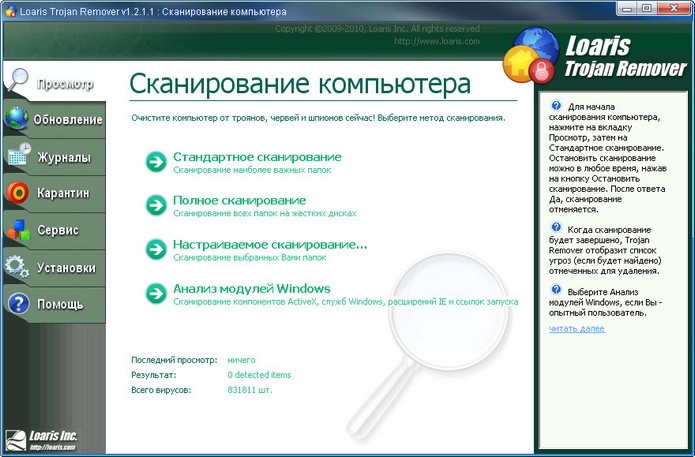Open the Помощь tab
Viewport: 695px width, 457px height.
coord(55,305)
